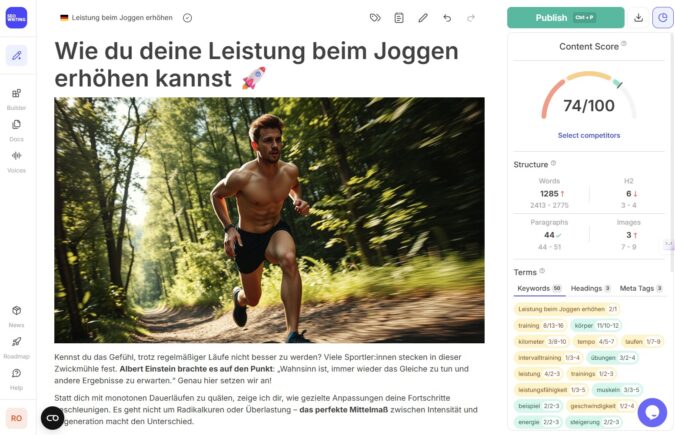Click the document outline icon

pos(399,18)
